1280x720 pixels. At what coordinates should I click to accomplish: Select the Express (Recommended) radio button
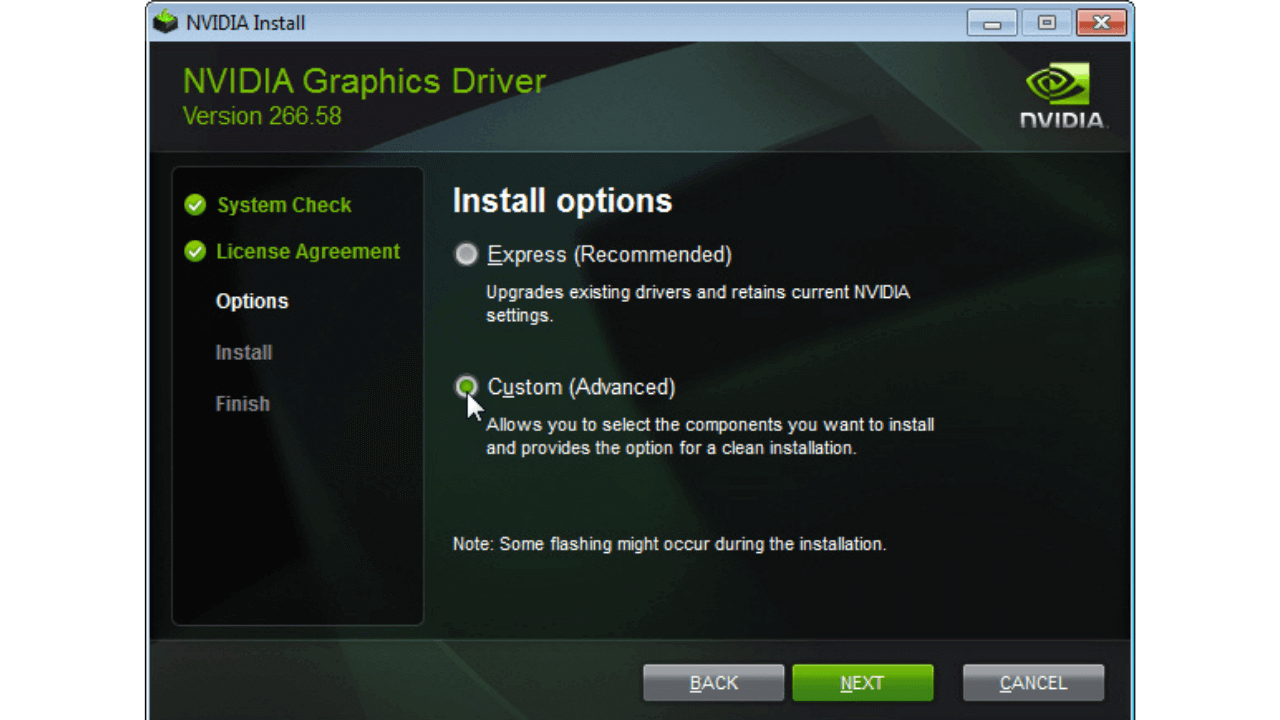(x=466, y=255)
